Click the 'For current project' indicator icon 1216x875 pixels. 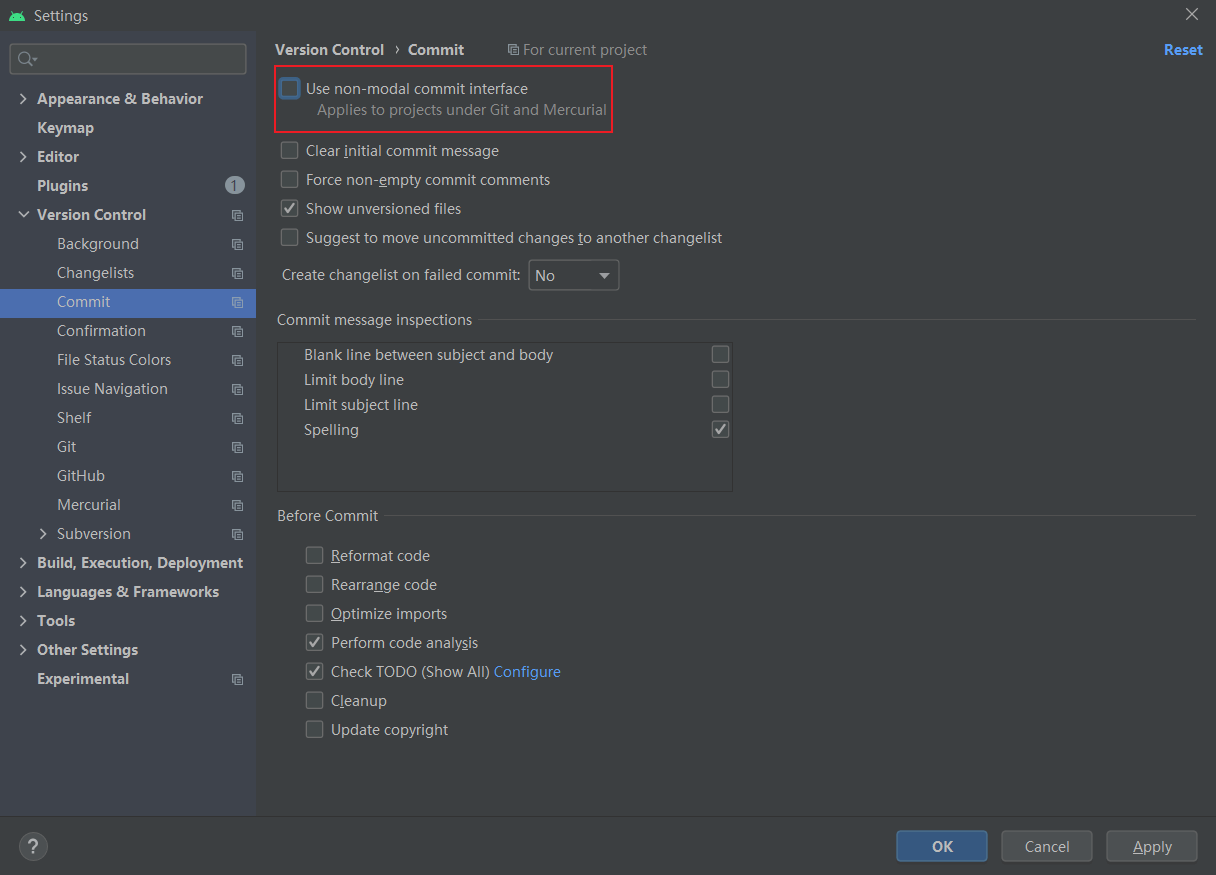tap(513, 50)
